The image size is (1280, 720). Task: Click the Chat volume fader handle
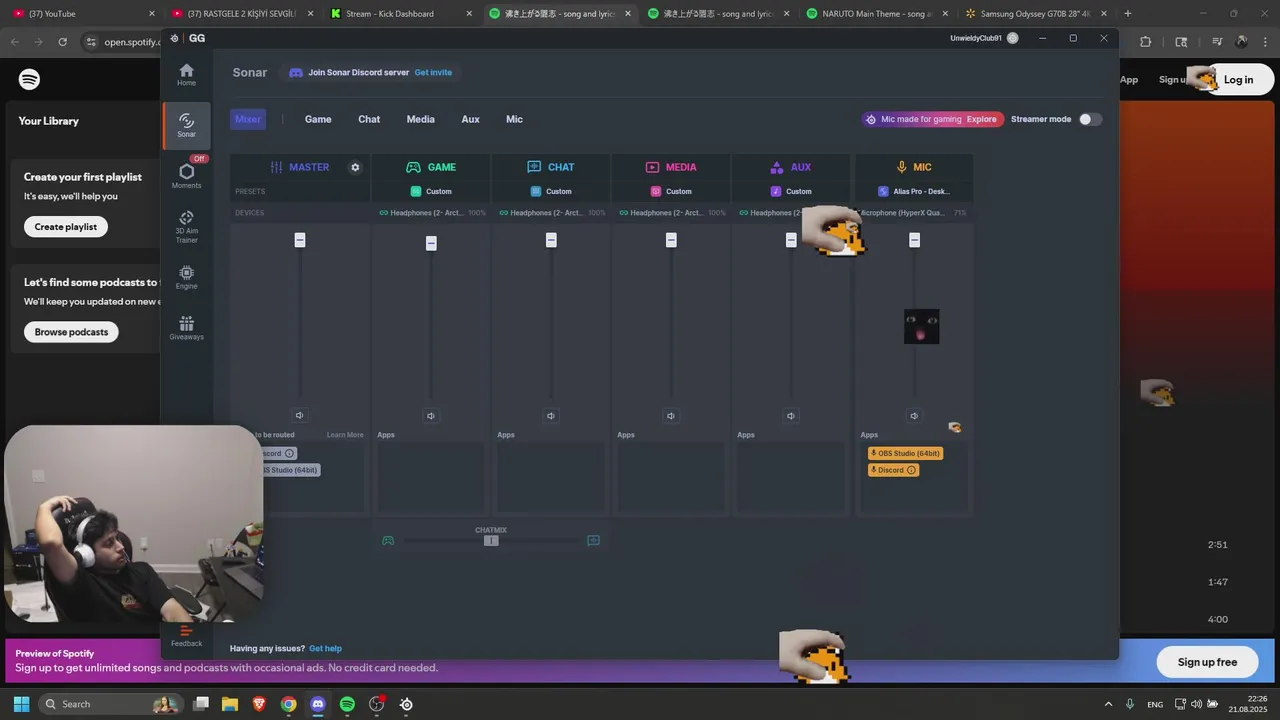tap(551, 240)
